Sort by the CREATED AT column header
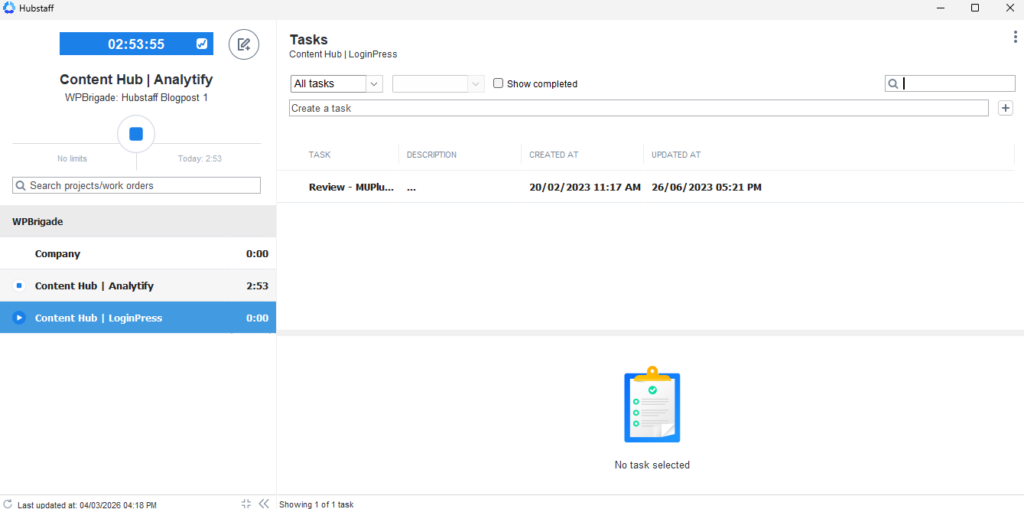The image size is (1024, 509). (554, 155)
